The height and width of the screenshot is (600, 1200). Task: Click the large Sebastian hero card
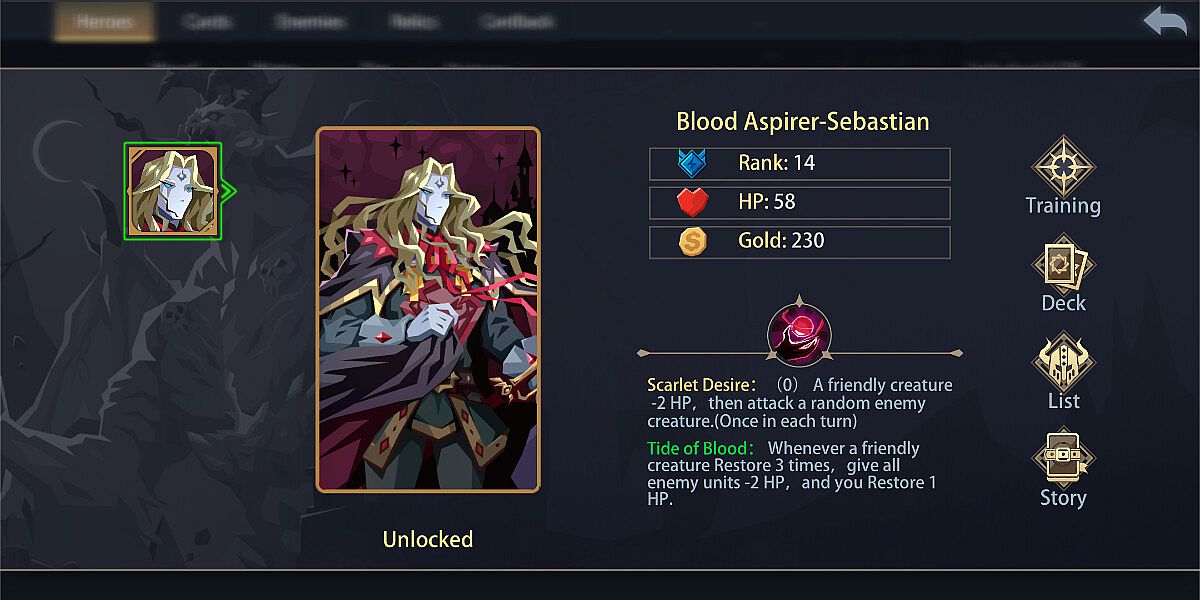click(428, 310)
